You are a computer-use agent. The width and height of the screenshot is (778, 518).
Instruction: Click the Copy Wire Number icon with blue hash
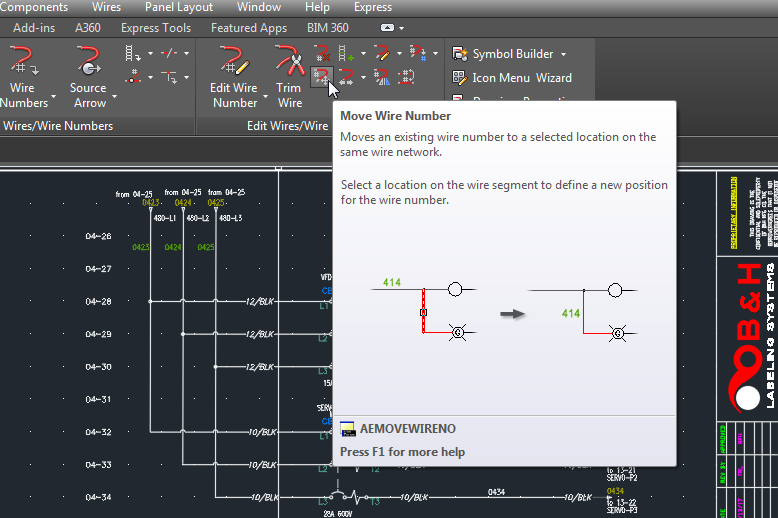[418, 53]
